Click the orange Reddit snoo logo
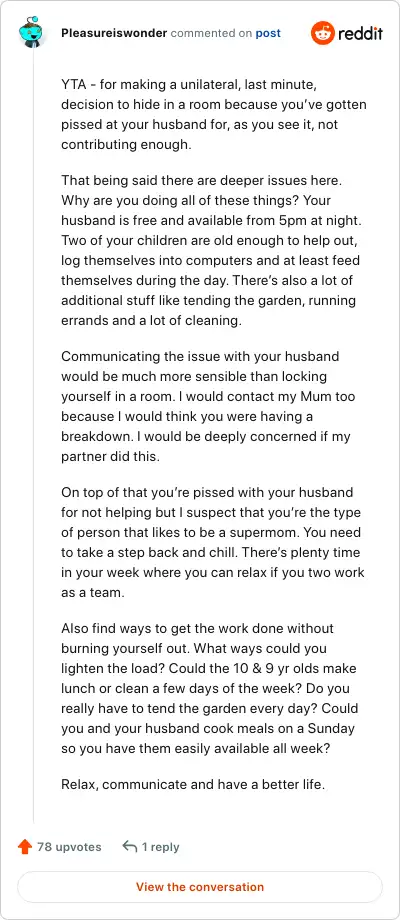The width and height of the screenshot is (400, 920). [321, 33]
